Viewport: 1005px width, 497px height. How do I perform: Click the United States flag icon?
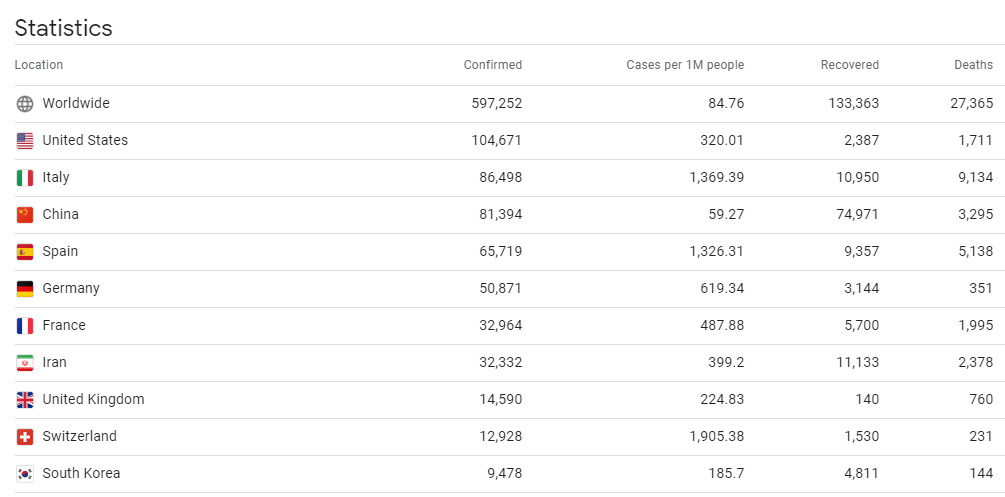[x=25, y=141]
